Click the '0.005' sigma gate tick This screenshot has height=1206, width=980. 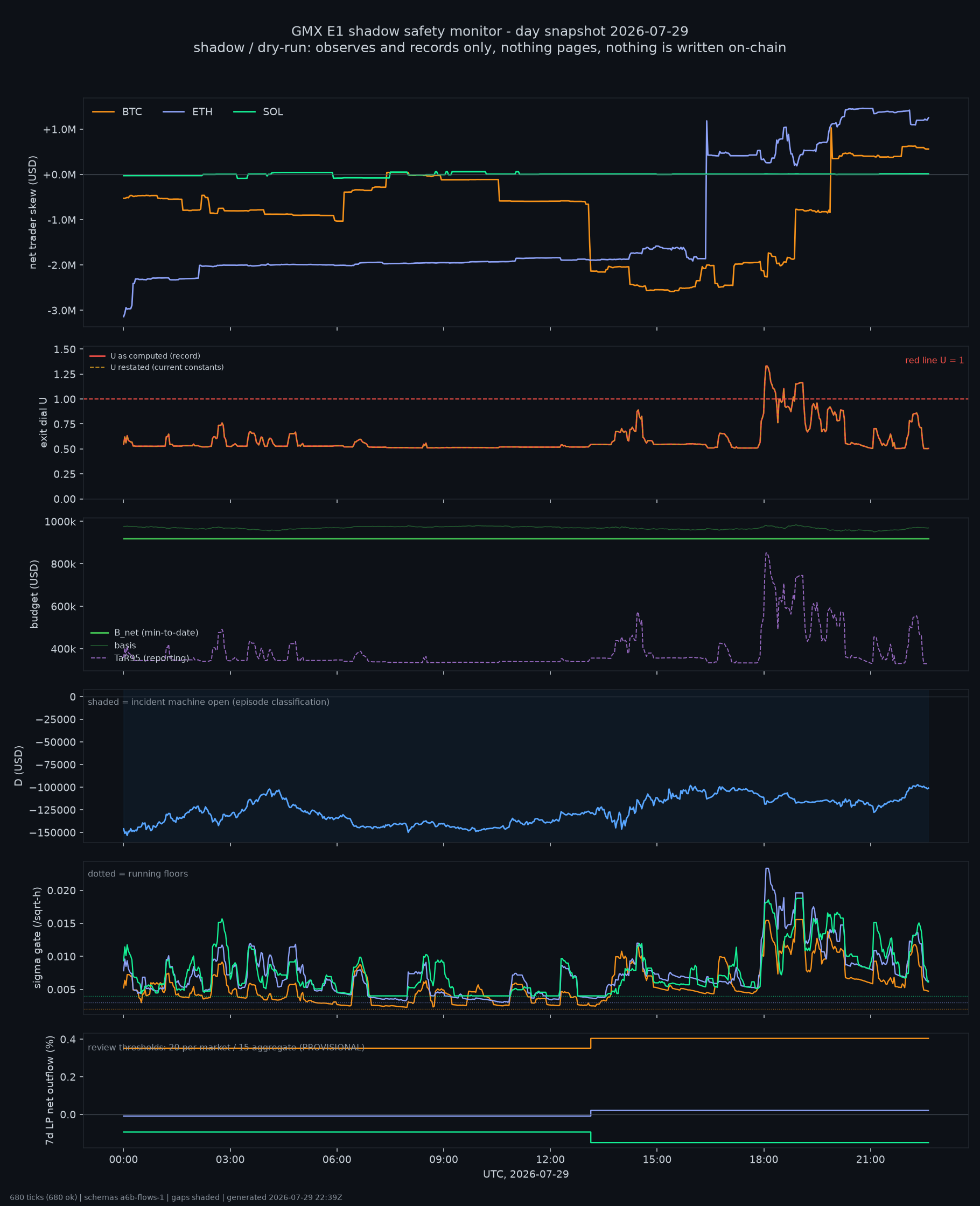pyautogui.click(x=62, y=989)
